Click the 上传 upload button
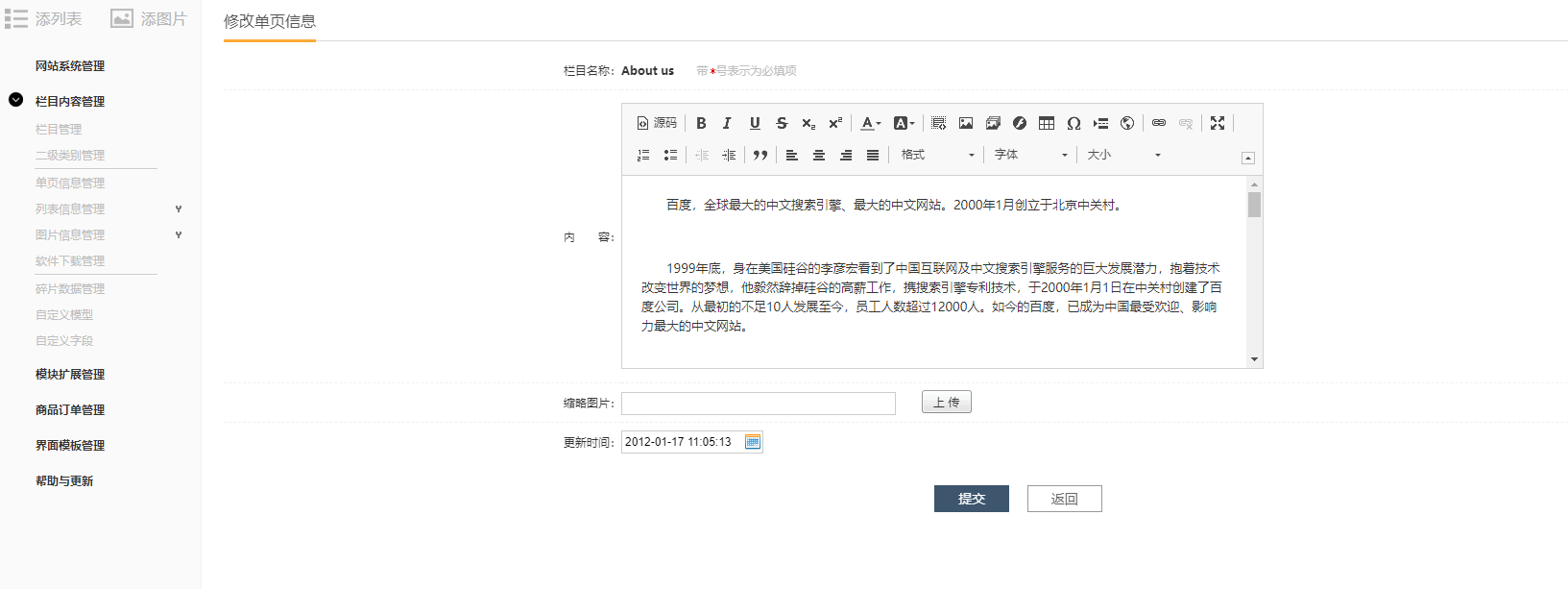Viewport: 1568px width, 589px height. 947,402
